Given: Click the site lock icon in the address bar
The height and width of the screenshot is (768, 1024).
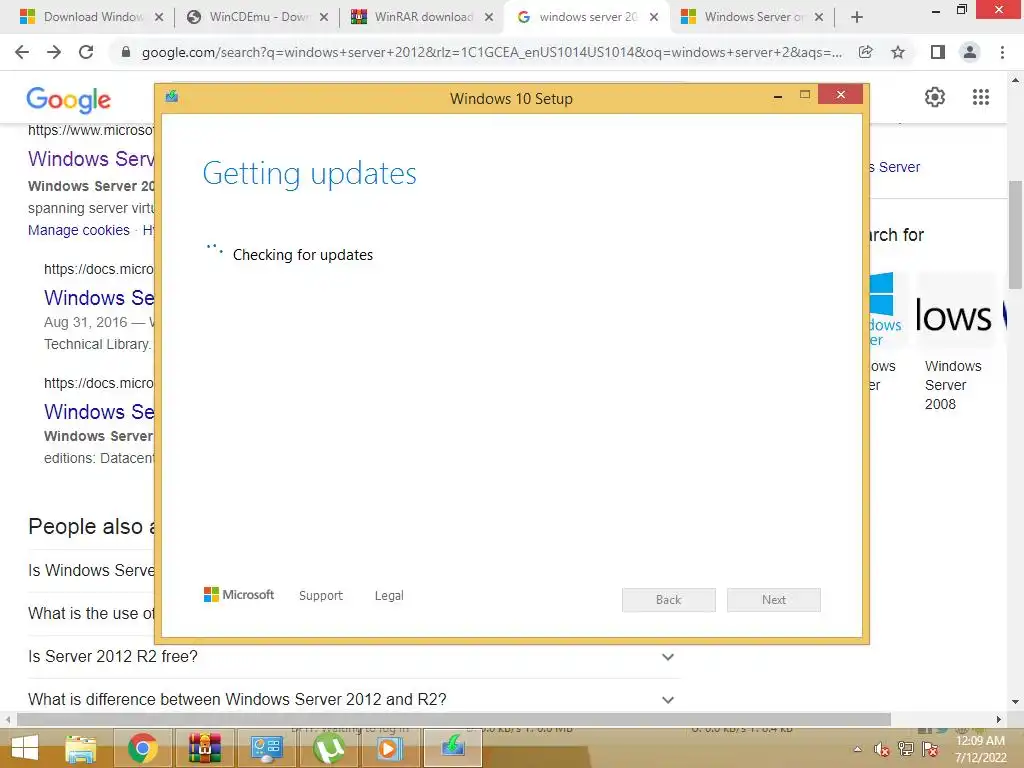Looking at the screenshot, I should pyautogui.click(x=126, y=52).
